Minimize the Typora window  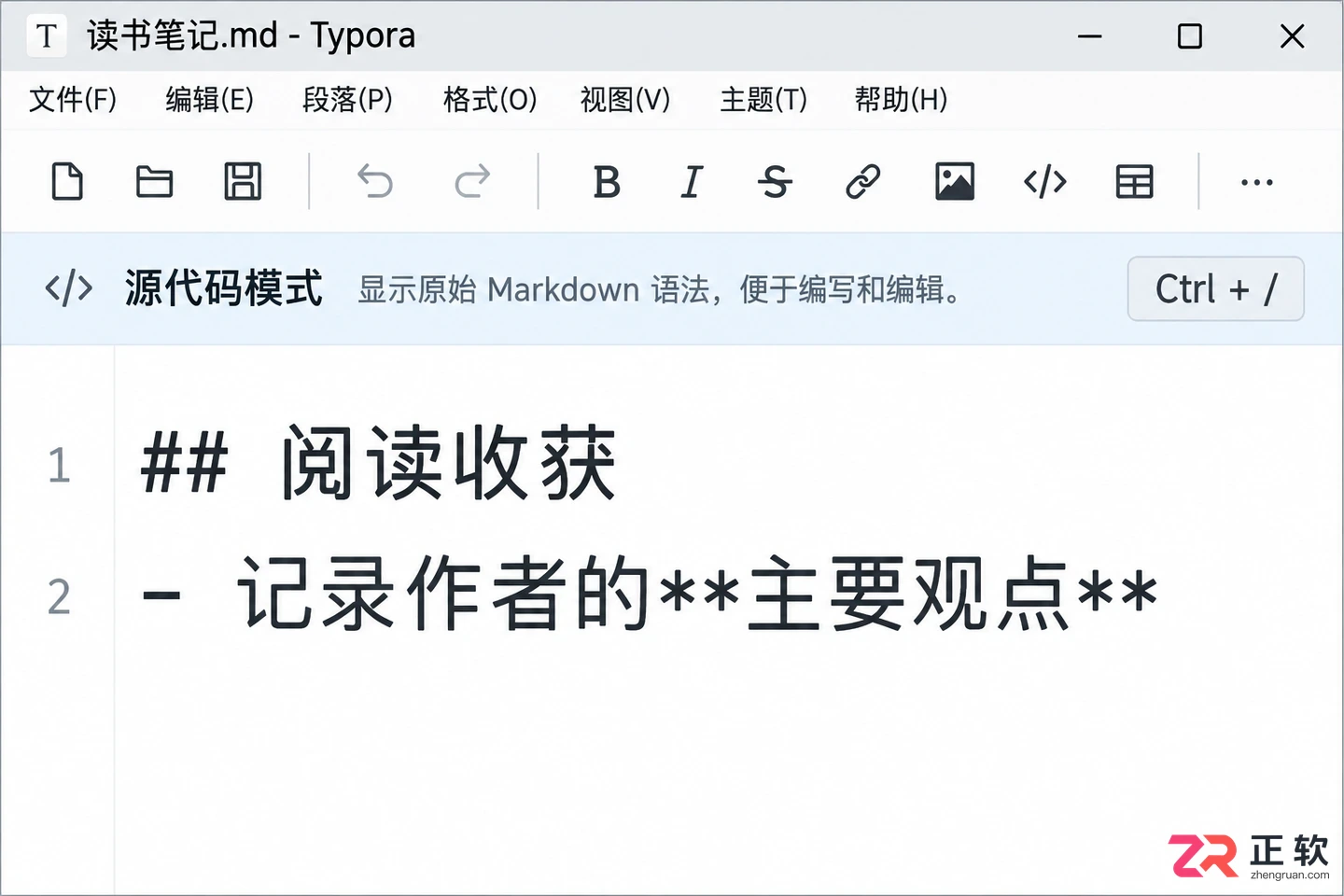(1090, 36)
